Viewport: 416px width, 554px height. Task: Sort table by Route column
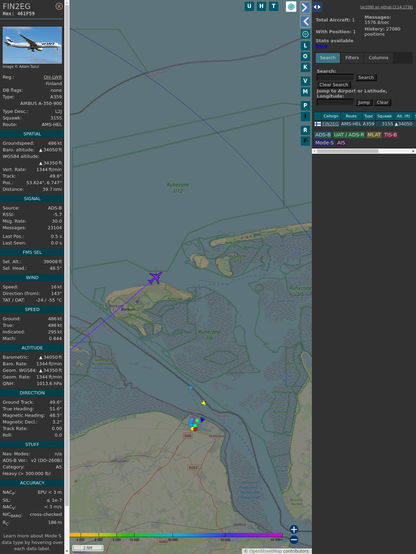351,116
